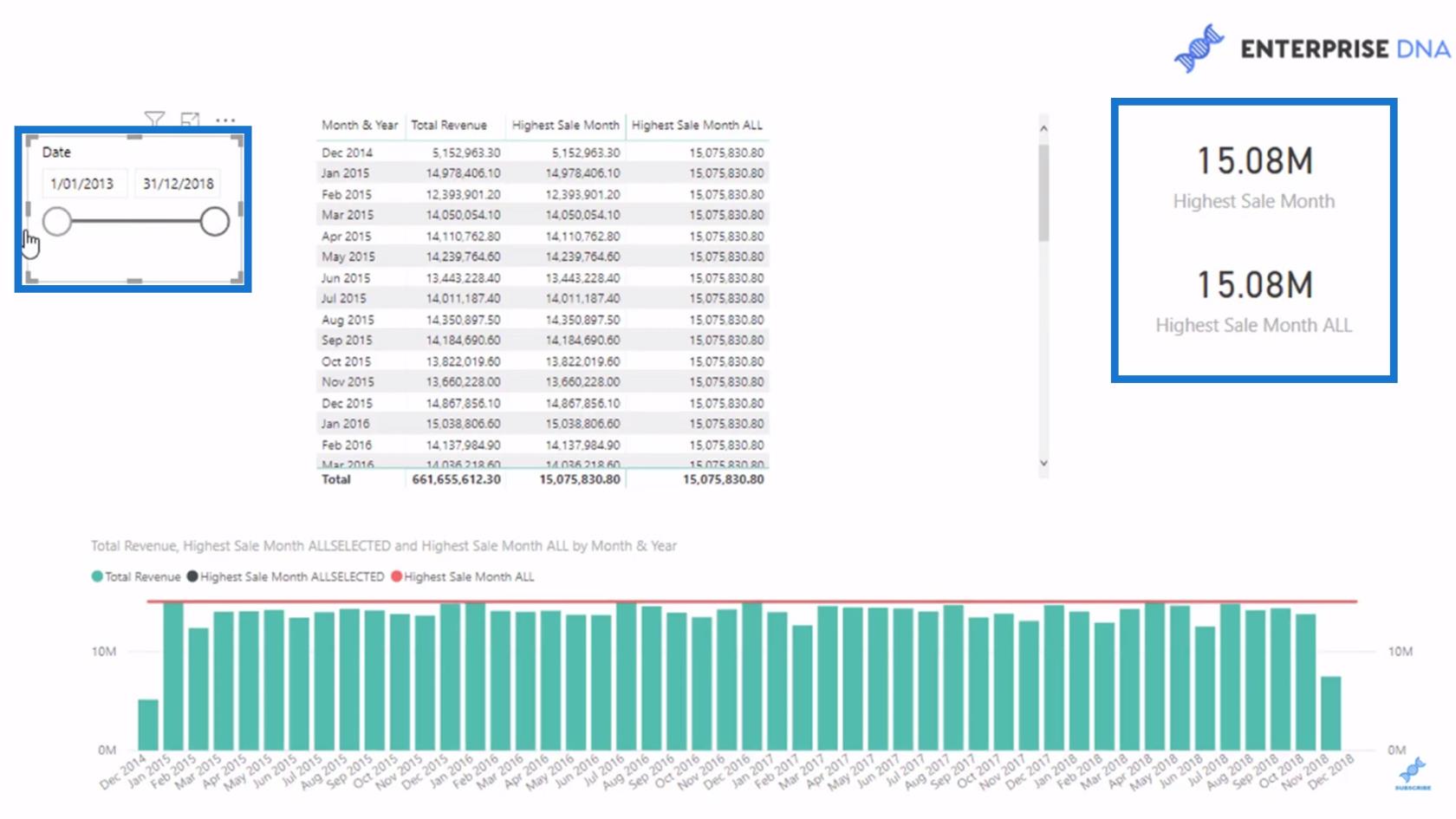The image size is (1456, 819).
Task: Open focus mode icon above the slicer
Action: [x=190, y=120]
